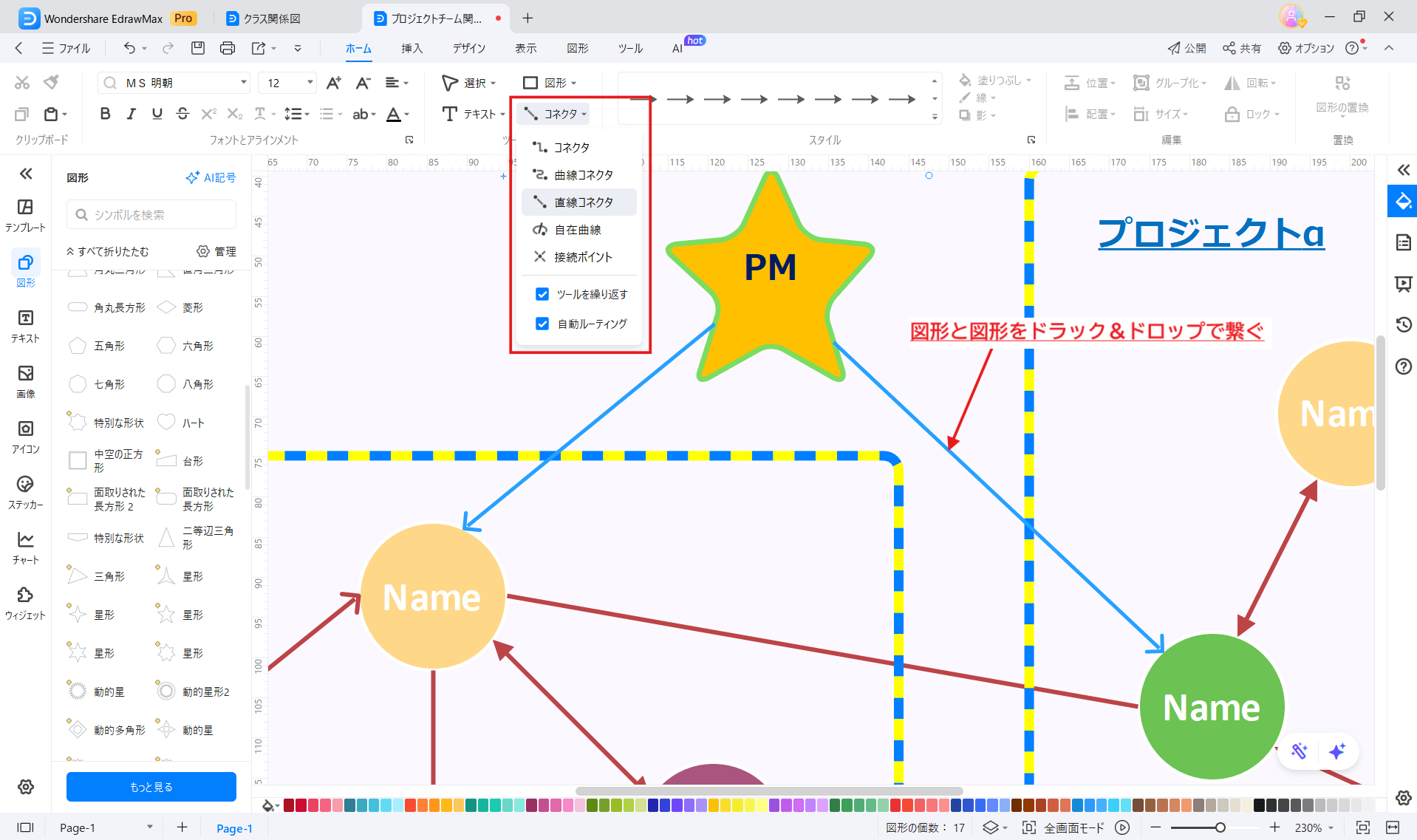The width and height of the screenshot is (1417, 840).
Task: Open the Sticker panel in sidebar
Action: (x=25, y=492)
